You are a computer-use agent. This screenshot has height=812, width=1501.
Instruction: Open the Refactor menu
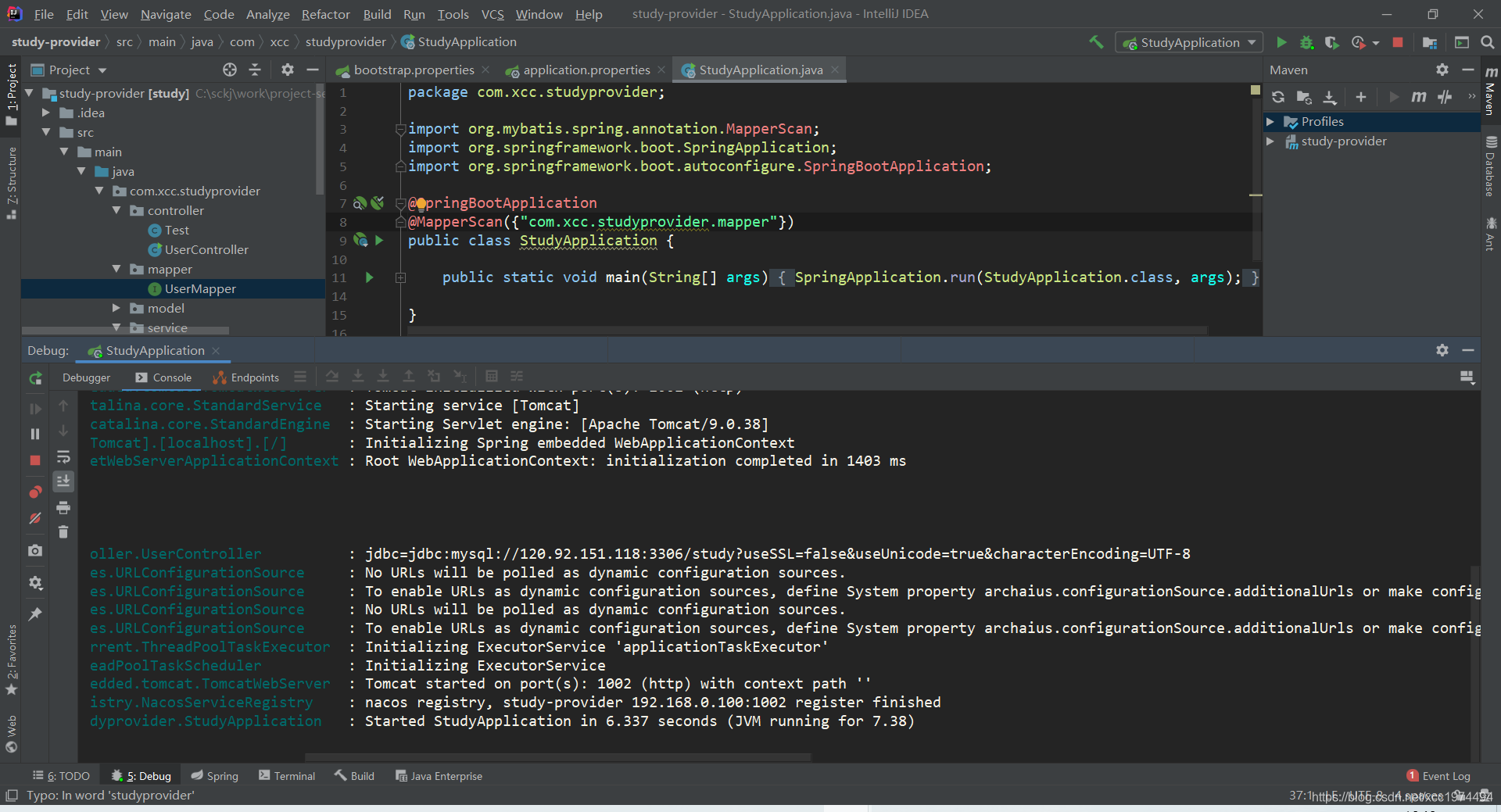(x=325, y=14)
